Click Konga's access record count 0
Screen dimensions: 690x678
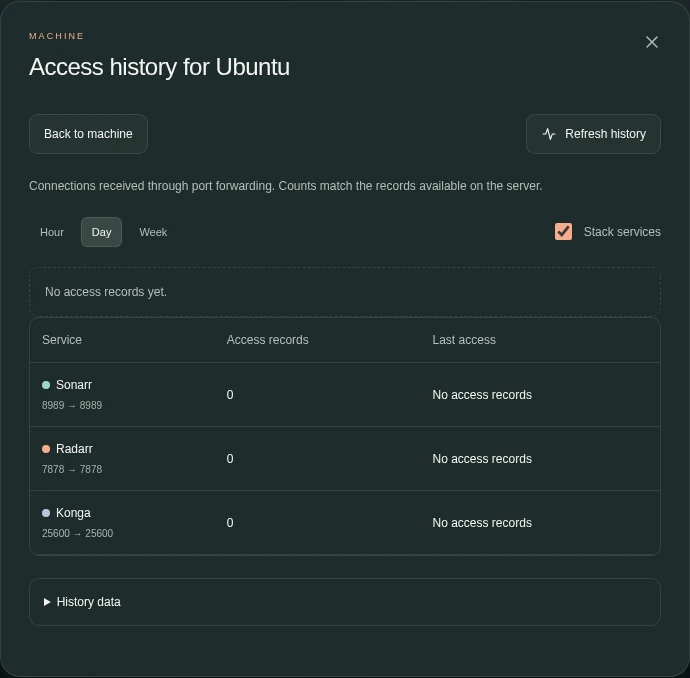230,523
